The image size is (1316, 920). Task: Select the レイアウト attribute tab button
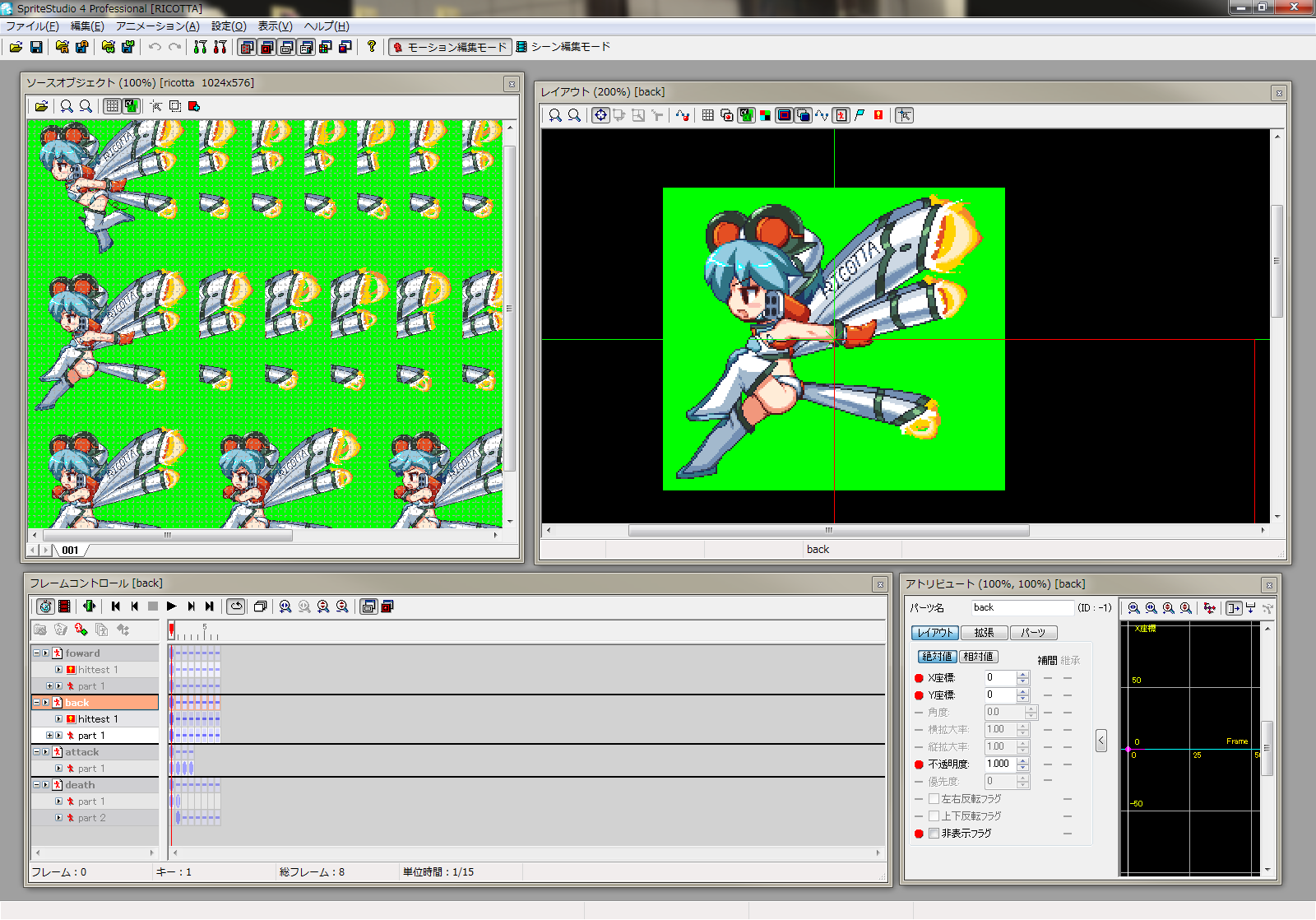[x=935, y=633]
